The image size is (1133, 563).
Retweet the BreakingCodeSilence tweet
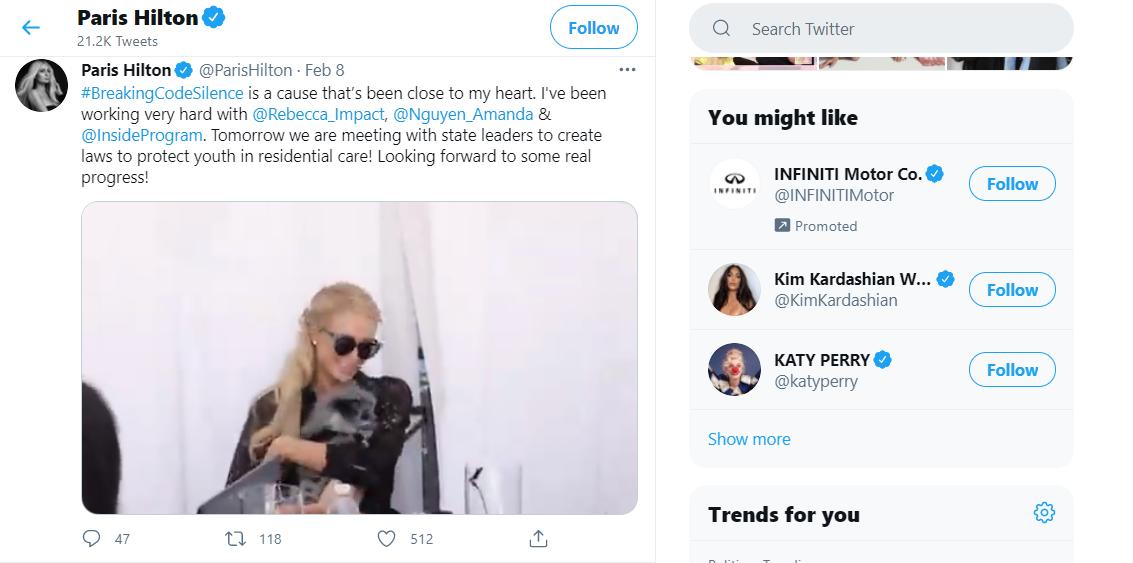[x=237, y=539]
